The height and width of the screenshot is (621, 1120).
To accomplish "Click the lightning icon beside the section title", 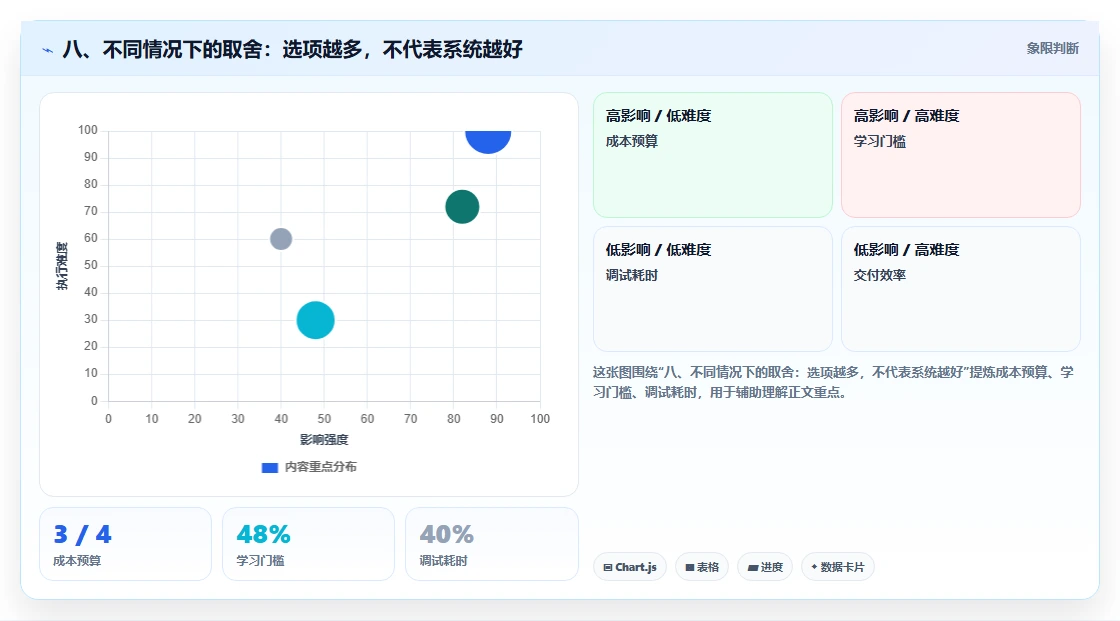I will [x=47, y=50].
